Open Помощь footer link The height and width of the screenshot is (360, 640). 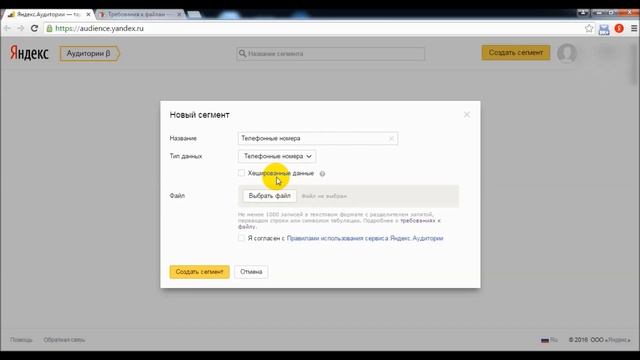21,340
